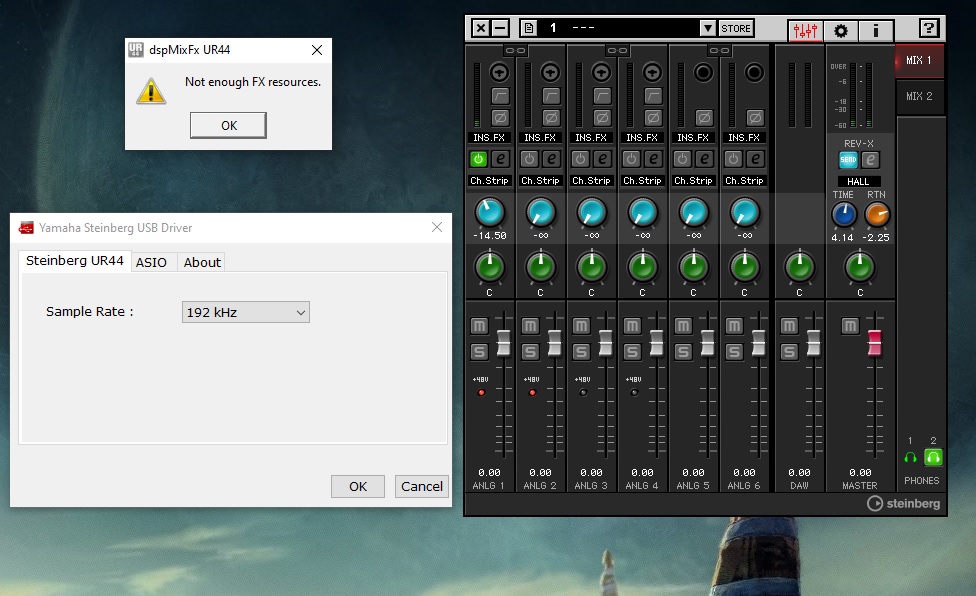Image resolution: width=976 pixels, height=596 pixels.
Task: Click the ANLG 1 fader value 0.00
Action: click(489, 473)
